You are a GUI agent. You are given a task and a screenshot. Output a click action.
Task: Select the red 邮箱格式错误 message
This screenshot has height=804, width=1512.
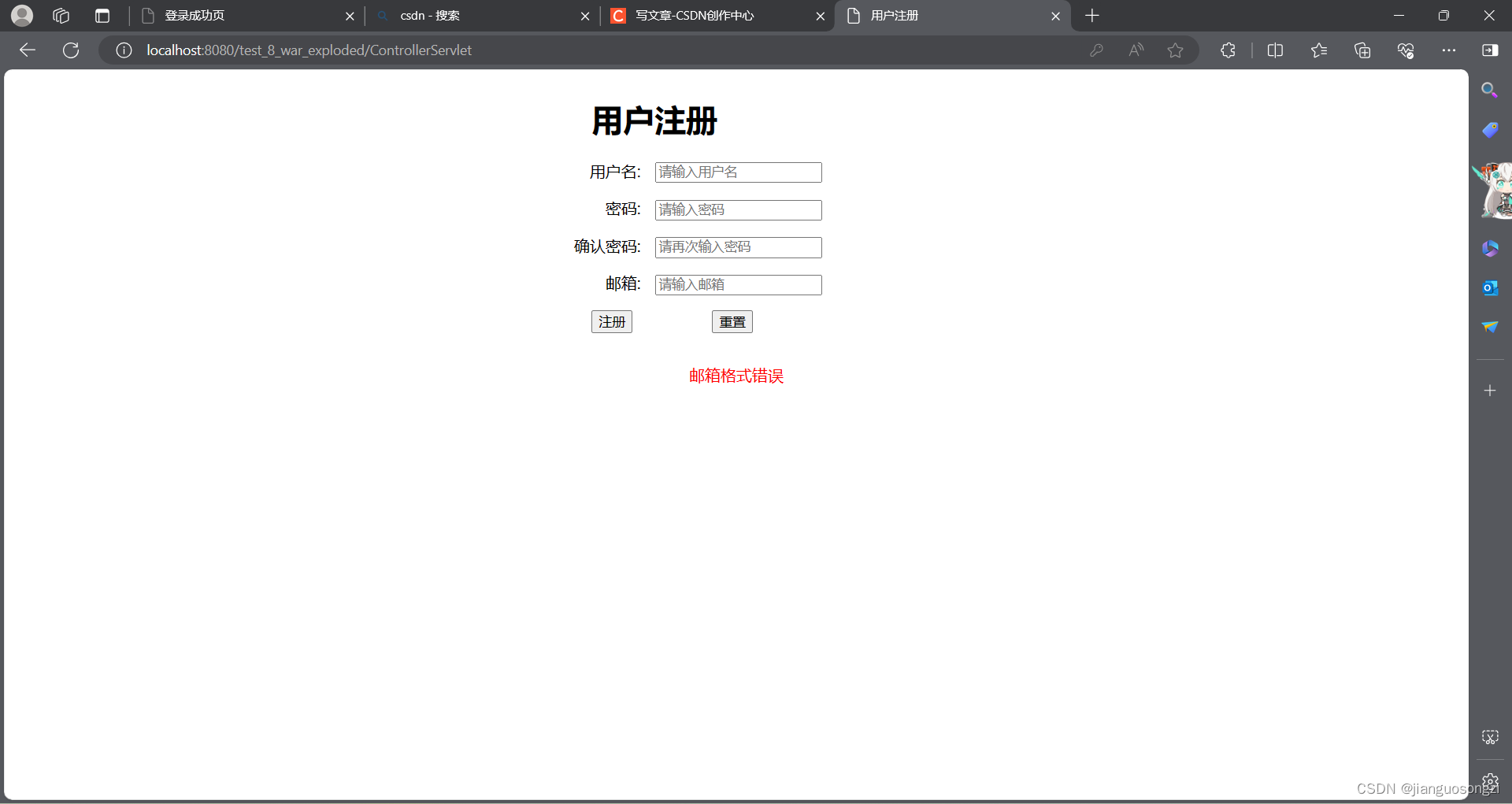click(x=736, y=376)
